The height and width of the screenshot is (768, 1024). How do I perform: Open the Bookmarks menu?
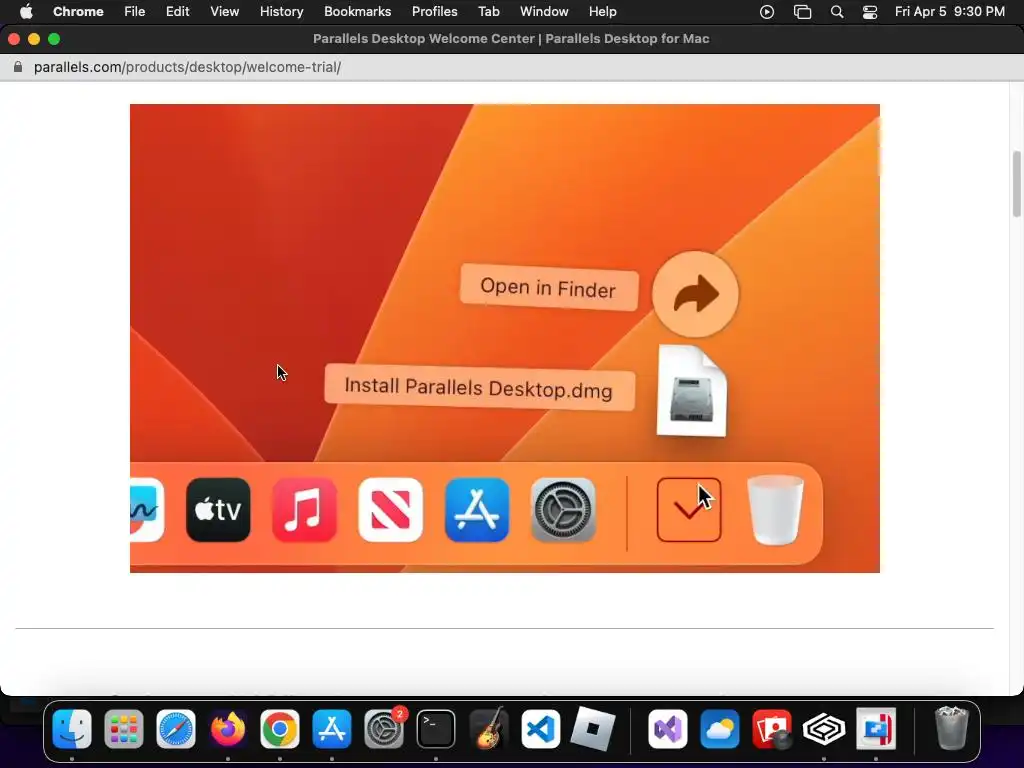point(357,12)
